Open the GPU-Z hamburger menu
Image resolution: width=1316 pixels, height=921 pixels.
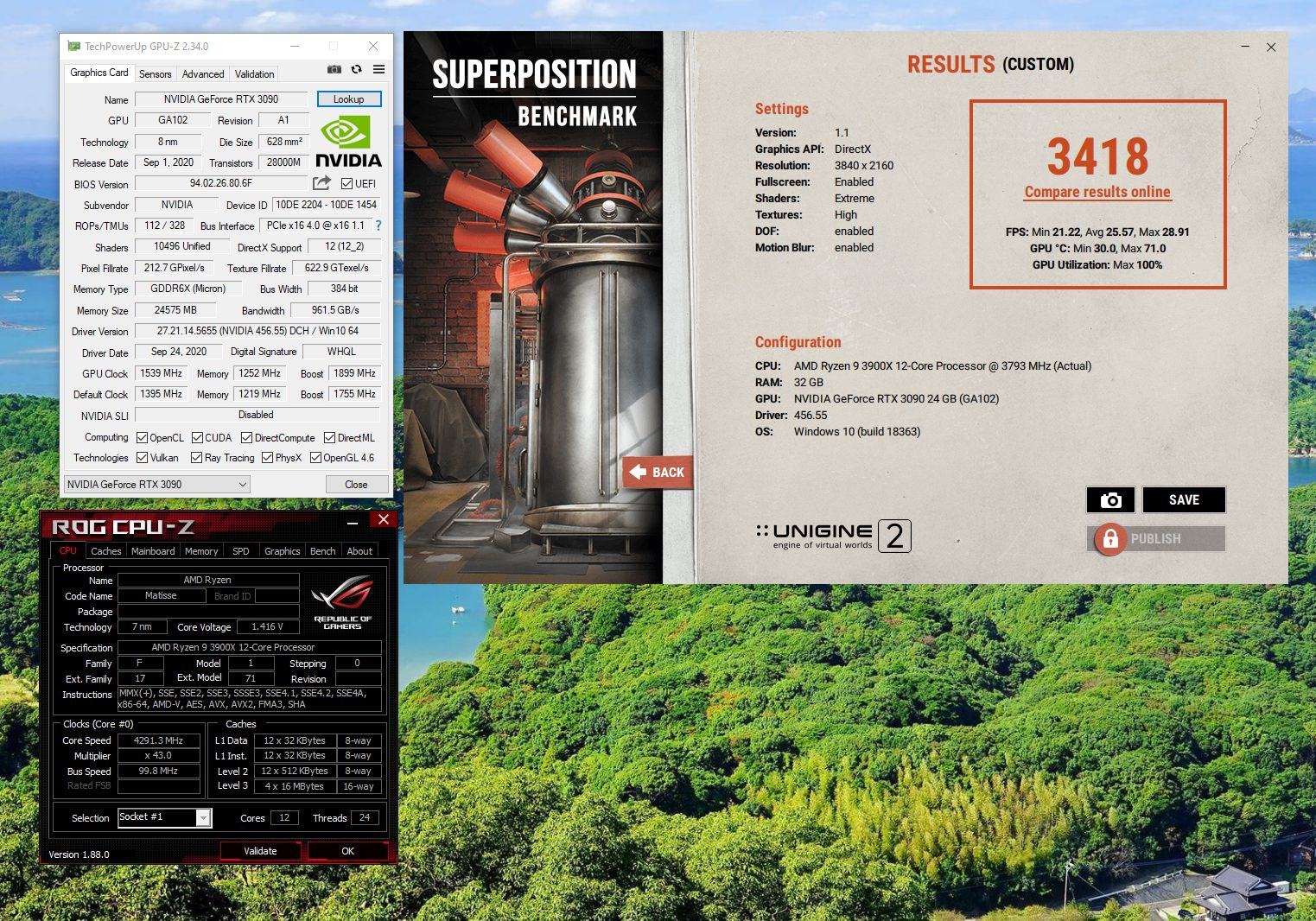point(378,69)
